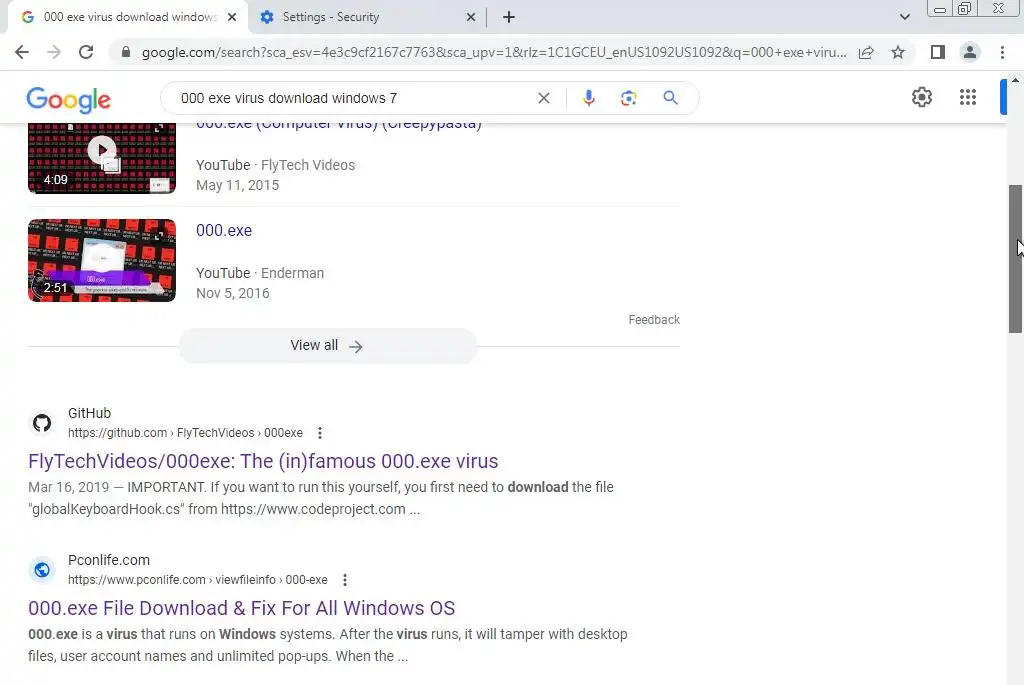Image resolution: width=1024 pixels, height=685 pixels.
Task: Open Google quick settings gear
Action: tap(921, 97)
